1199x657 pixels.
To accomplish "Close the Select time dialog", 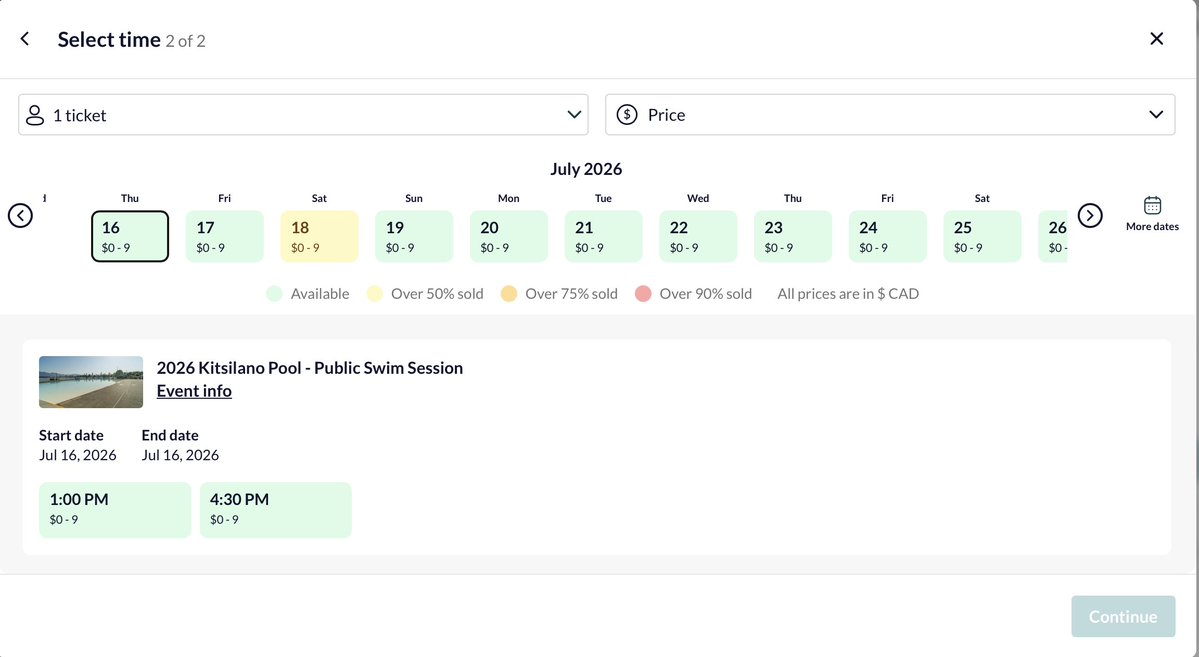I will pos(1156,38).
